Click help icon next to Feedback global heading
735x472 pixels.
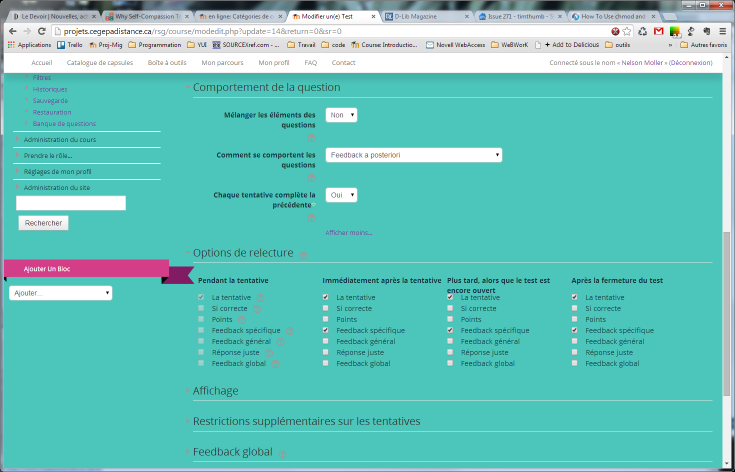point(283,453)
